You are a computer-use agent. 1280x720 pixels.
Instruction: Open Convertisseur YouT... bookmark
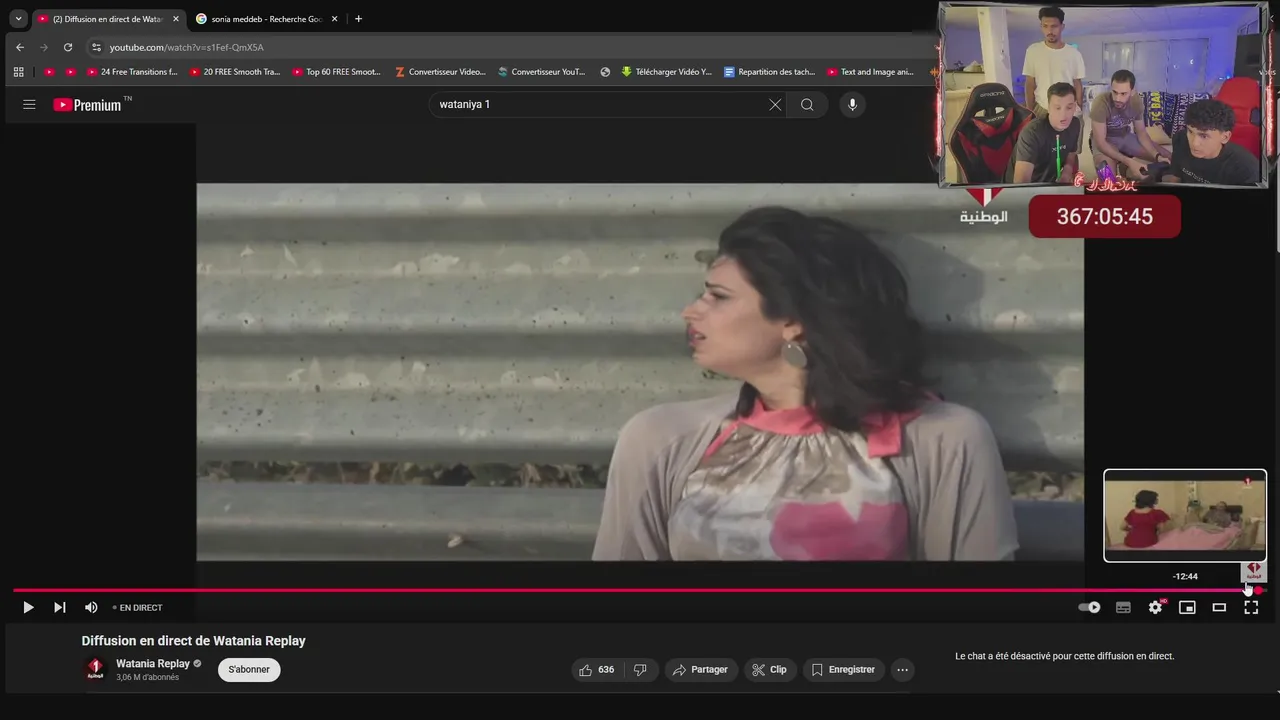(x=542, y=72)
